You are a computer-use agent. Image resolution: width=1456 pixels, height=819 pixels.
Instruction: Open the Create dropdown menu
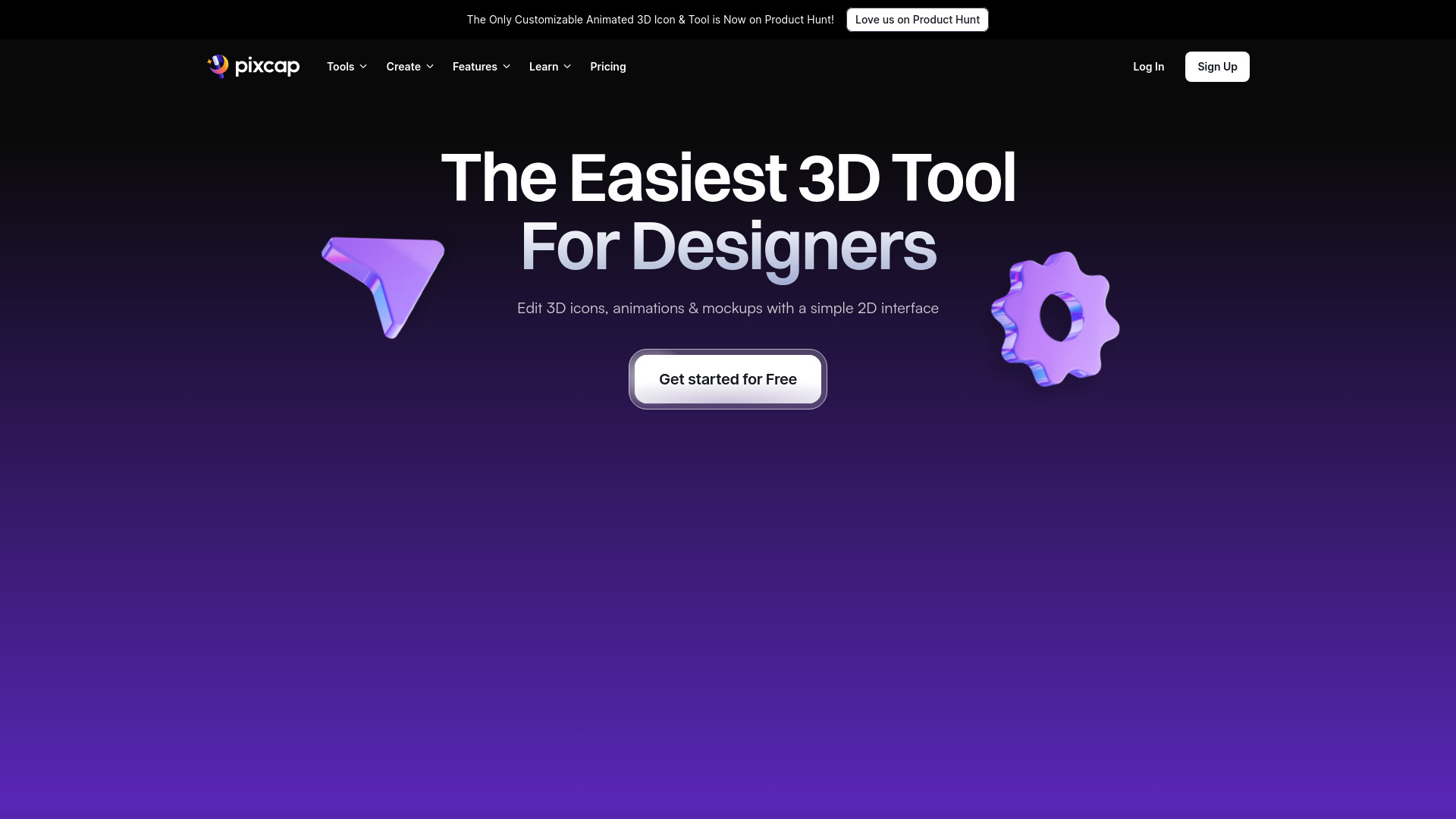coord(410,66)
